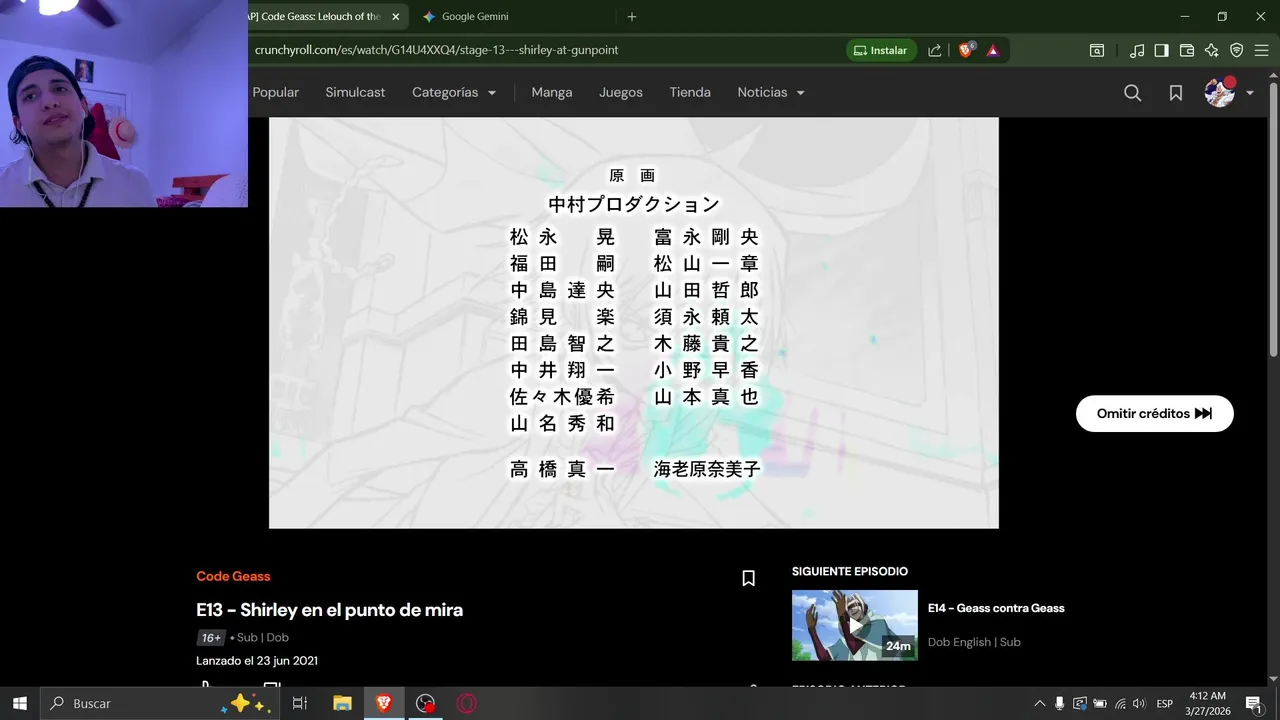Click the Instalar app button in address bar
Image resolution: width=1280 pixels, height=720 pixels.
881,50
